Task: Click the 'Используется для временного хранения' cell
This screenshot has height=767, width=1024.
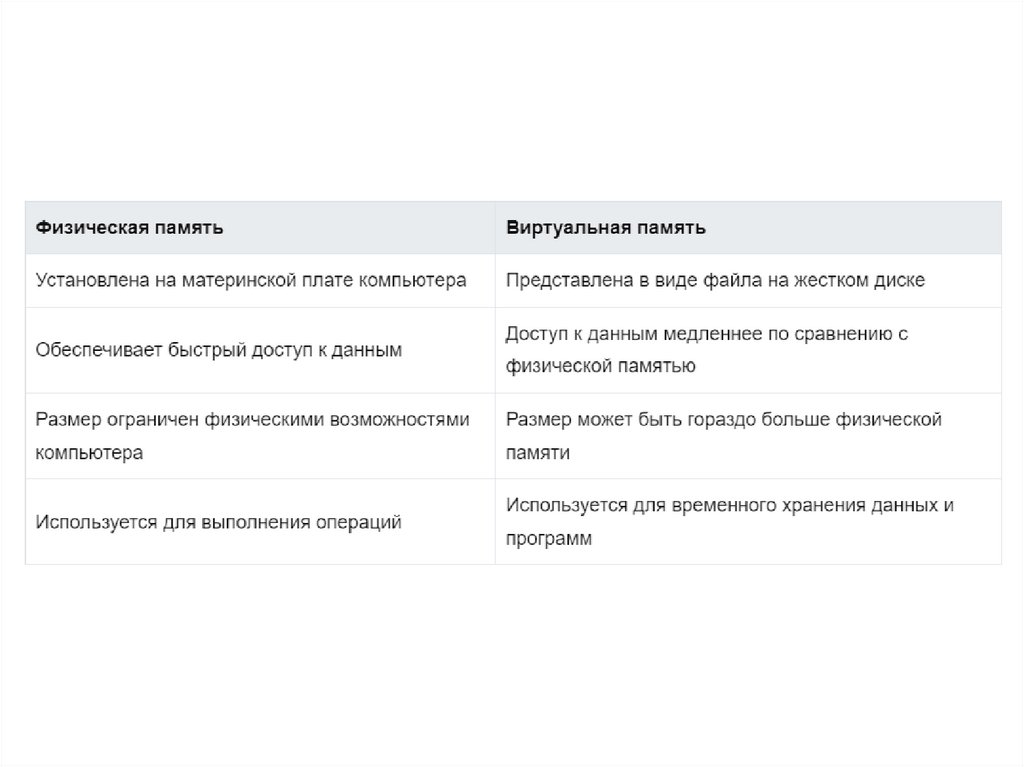Action: pyautogui.click(x=729, y=522)
